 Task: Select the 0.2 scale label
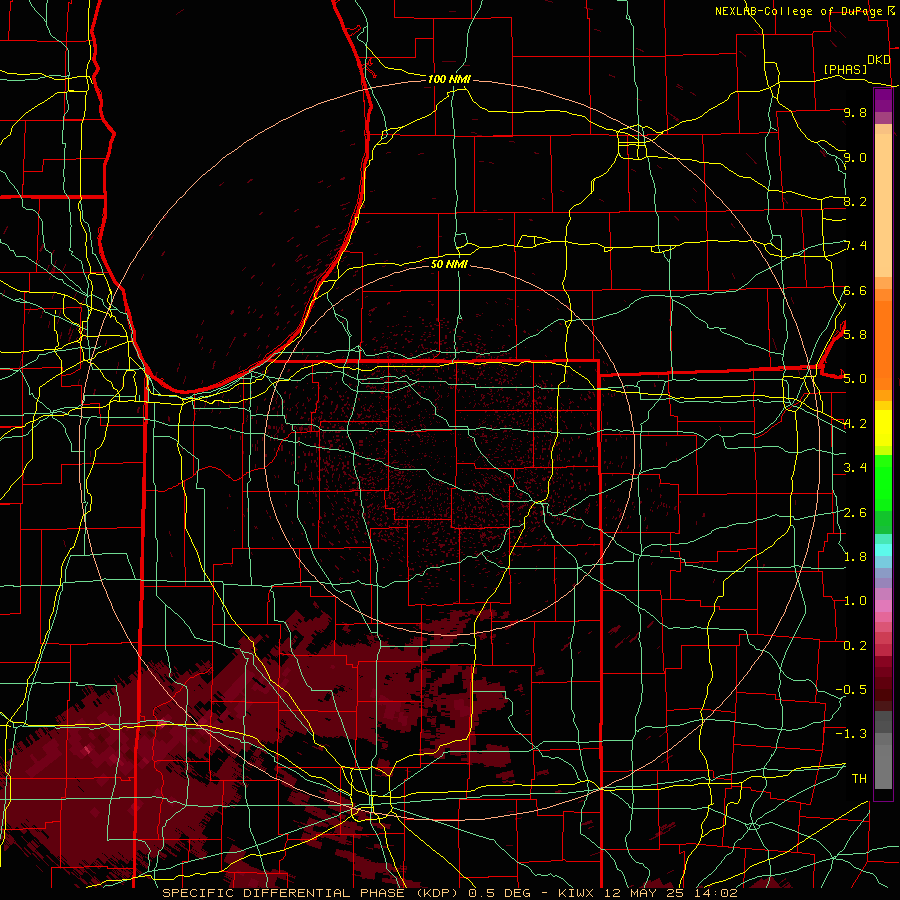(x=855, y=645)
